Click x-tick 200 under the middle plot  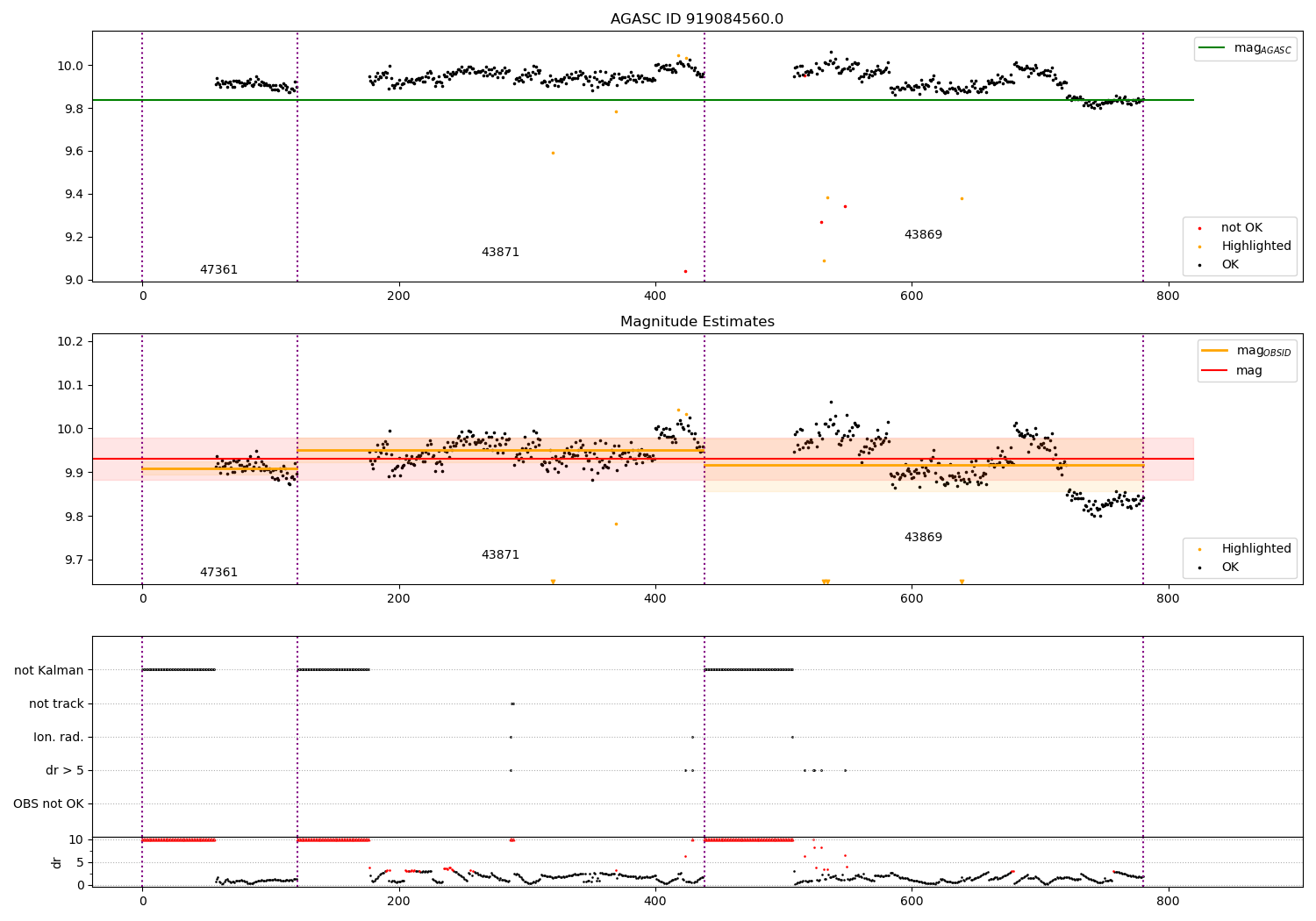click(x=399, y=599)
